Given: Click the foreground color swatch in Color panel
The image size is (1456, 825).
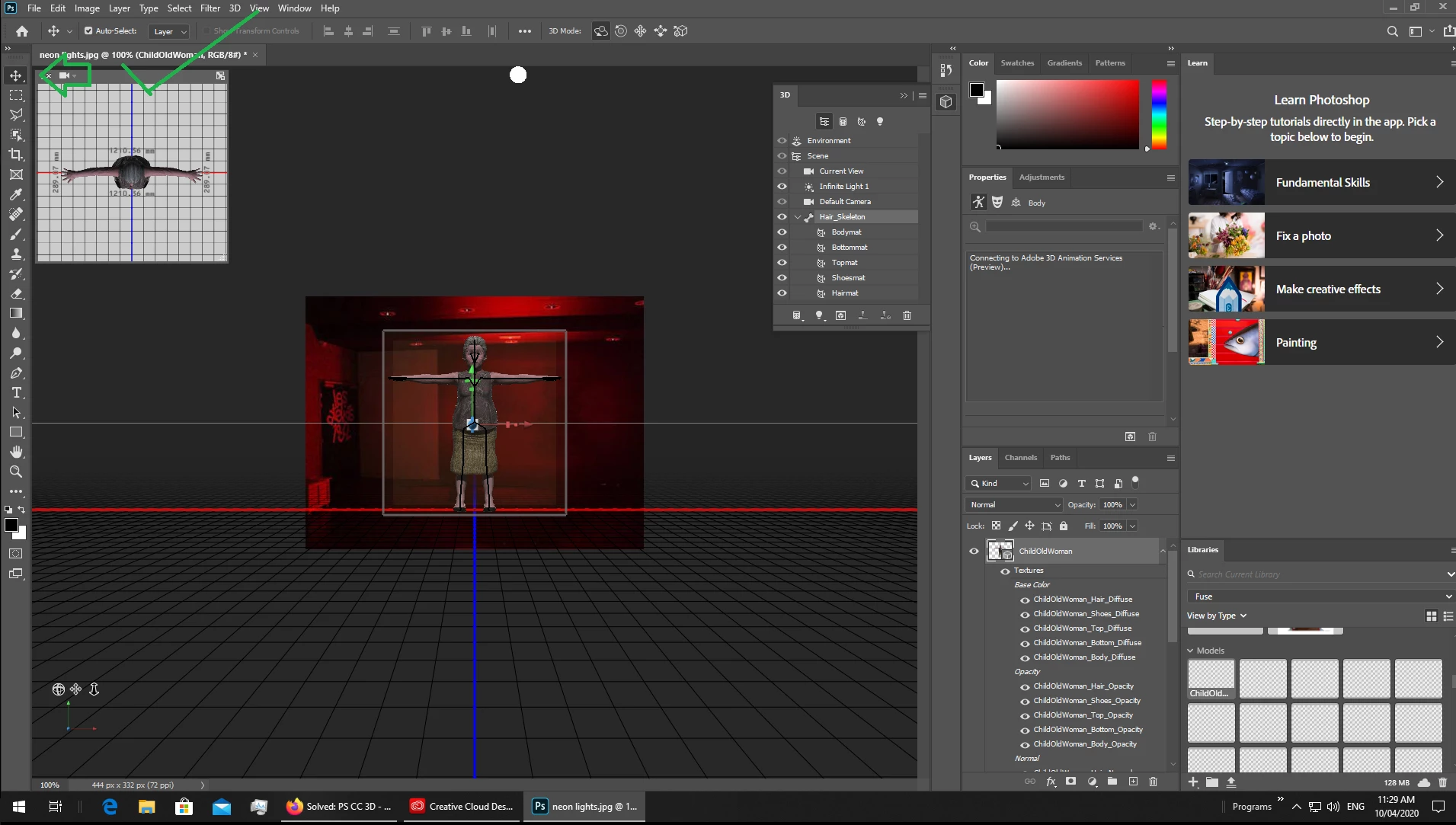Looking at the screenshot, I should click(976, 90).
